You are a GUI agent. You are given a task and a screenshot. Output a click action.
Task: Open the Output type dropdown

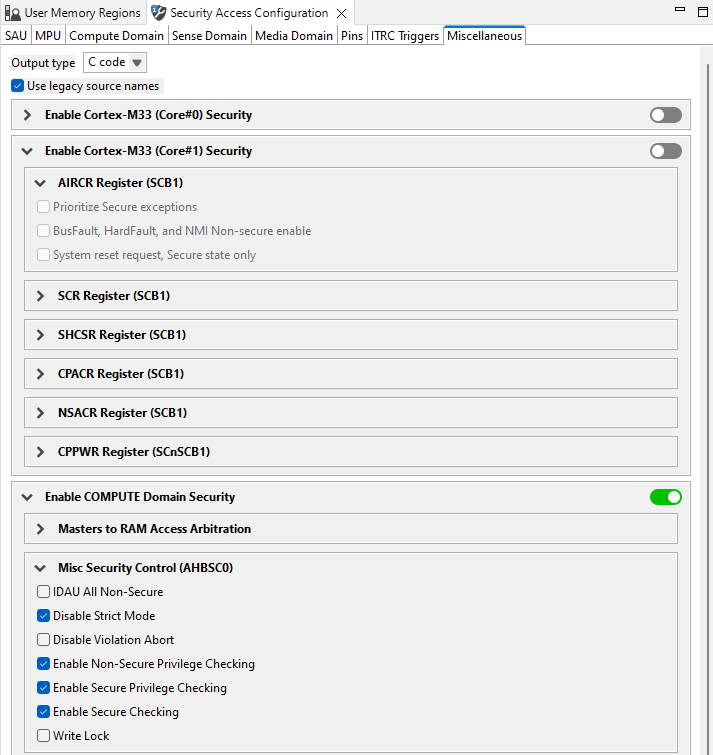point(115,62)
